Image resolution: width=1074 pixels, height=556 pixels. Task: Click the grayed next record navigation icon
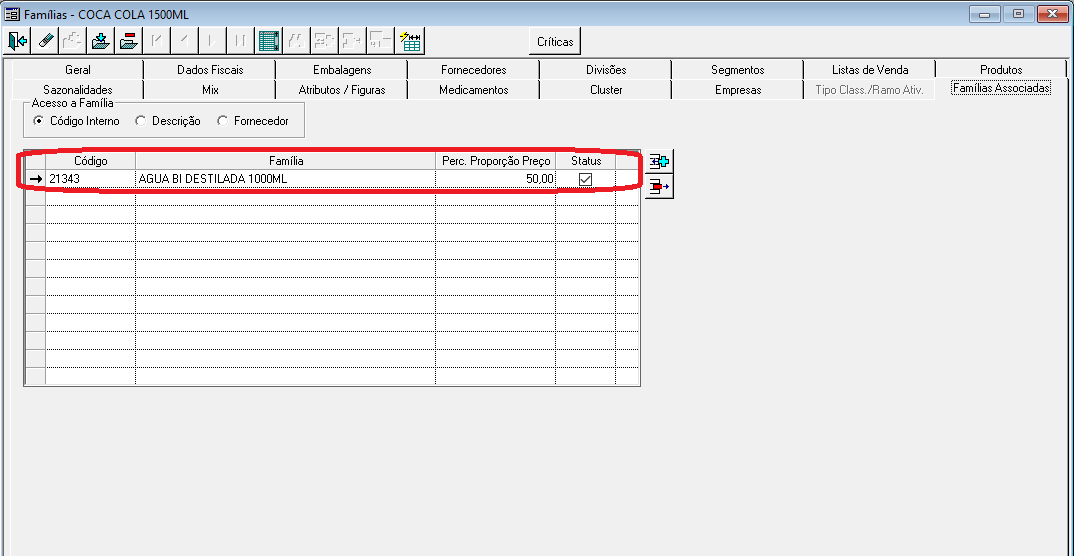pos(213,41)
